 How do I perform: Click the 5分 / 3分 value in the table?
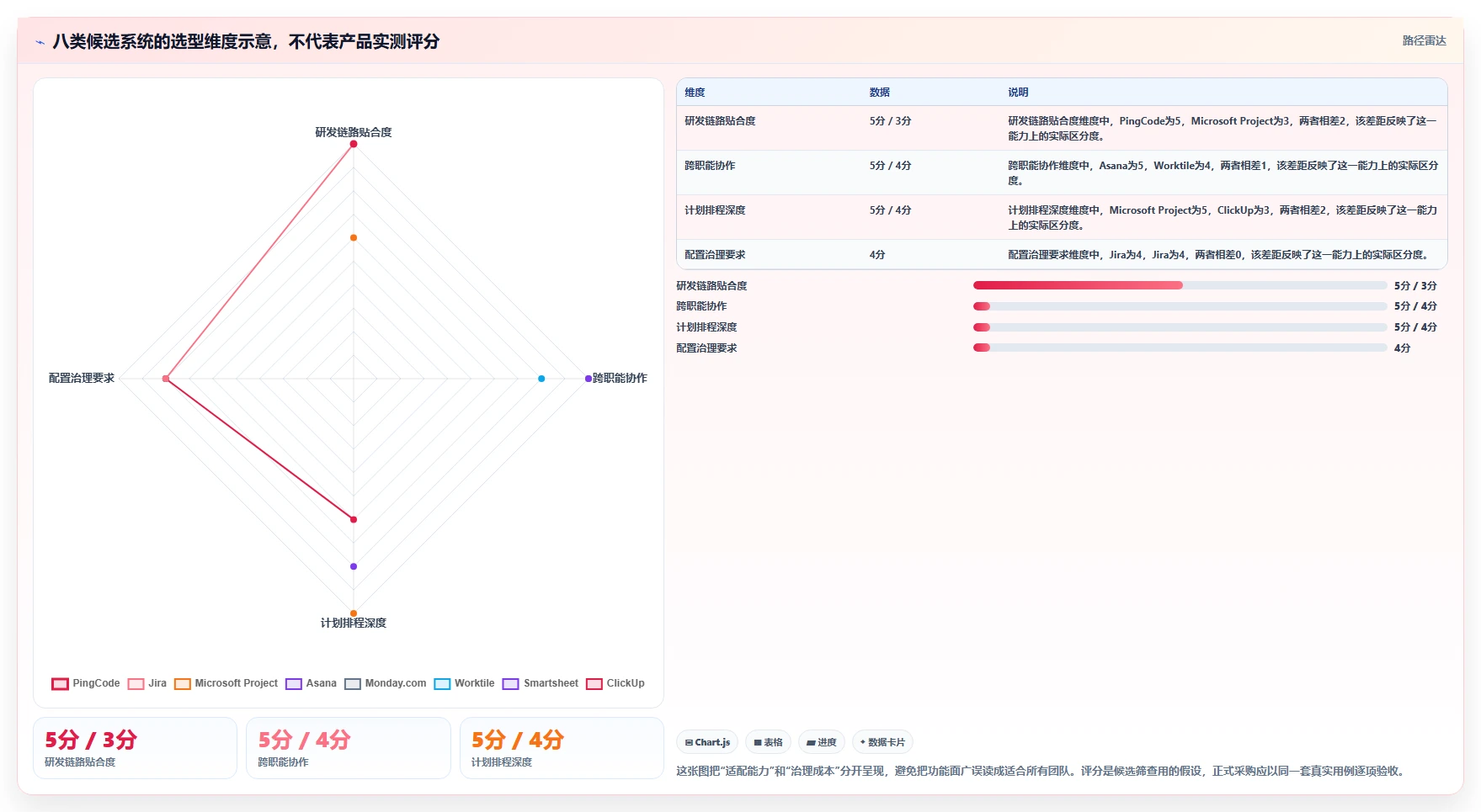click(x=890, y=121)
